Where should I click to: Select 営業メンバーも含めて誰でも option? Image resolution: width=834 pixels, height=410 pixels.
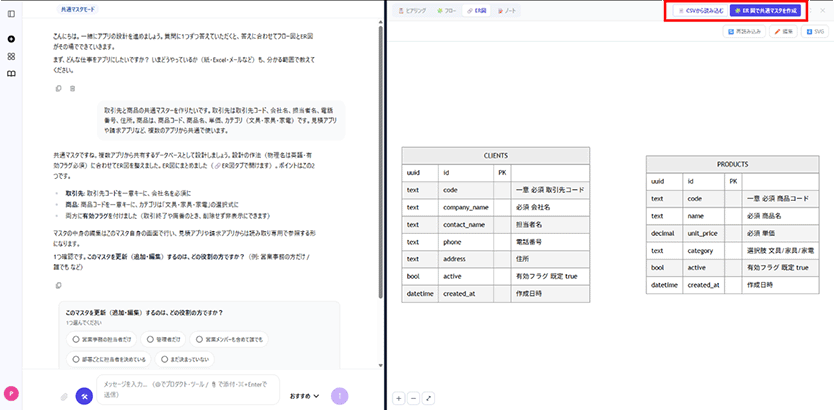(229, 339)
